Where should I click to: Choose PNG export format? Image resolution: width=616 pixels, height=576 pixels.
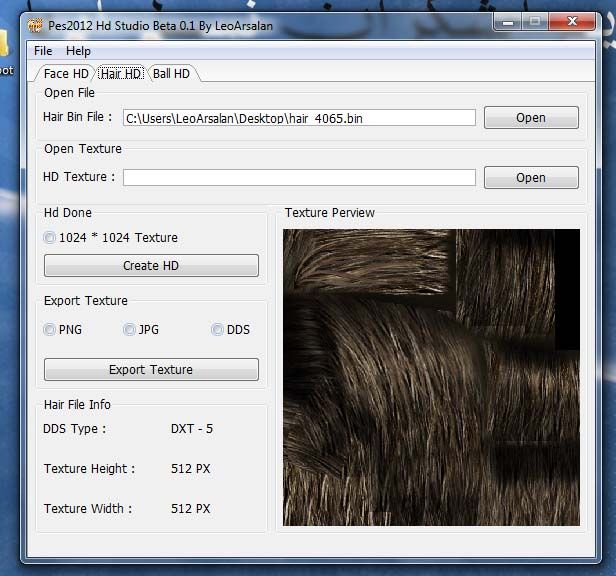[50, 330]
